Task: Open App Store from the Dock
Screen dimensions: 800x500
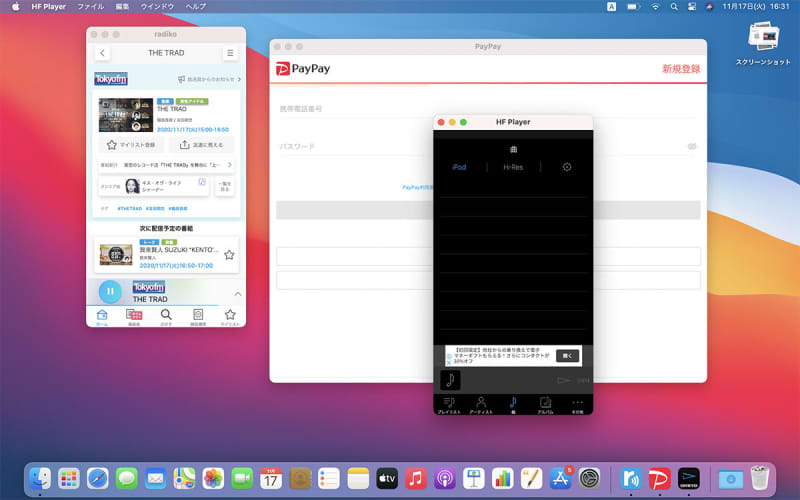Action: 560,479
